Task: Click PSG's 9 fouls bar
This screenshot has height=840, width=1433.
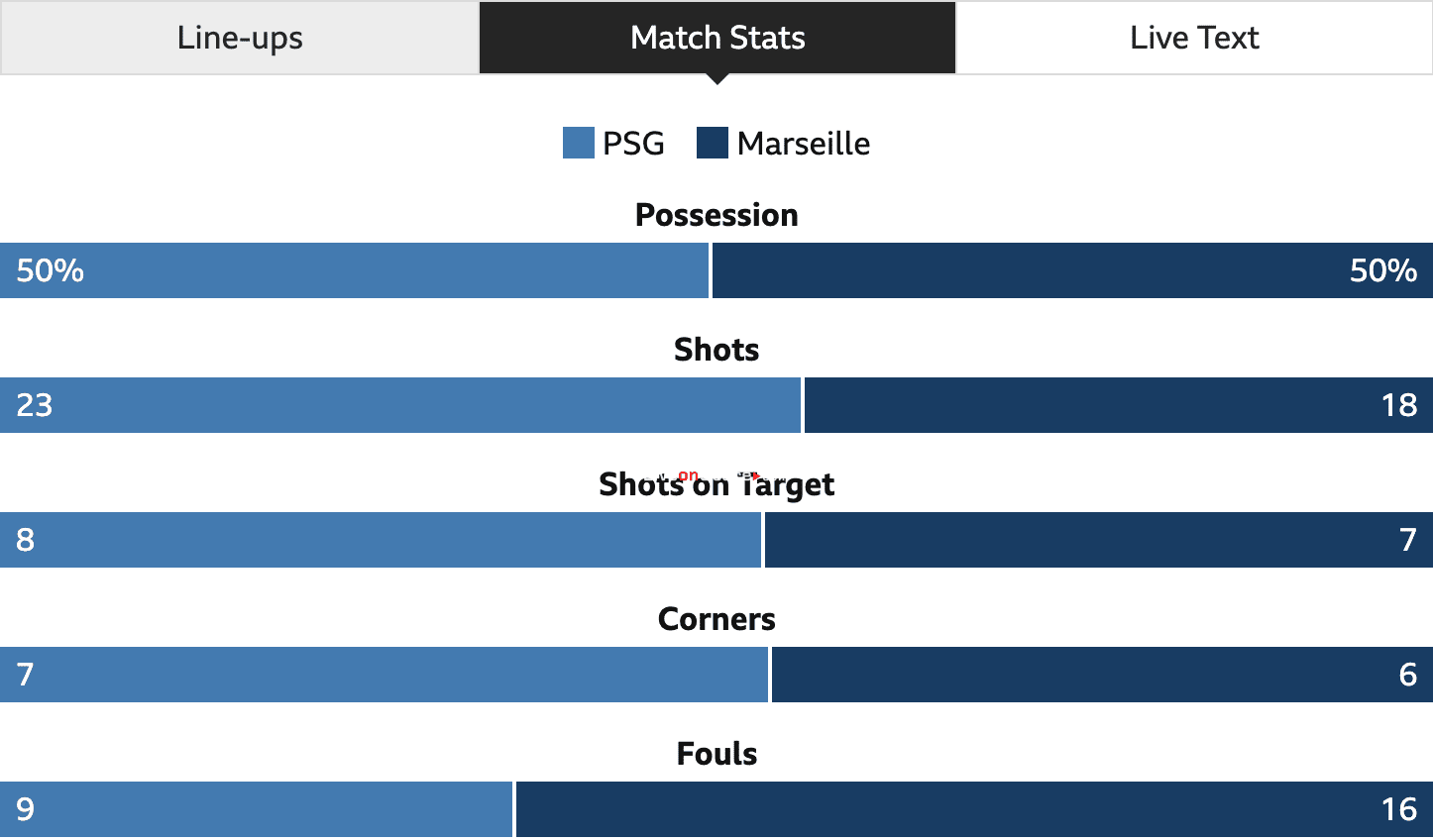Action: point(257,809)
